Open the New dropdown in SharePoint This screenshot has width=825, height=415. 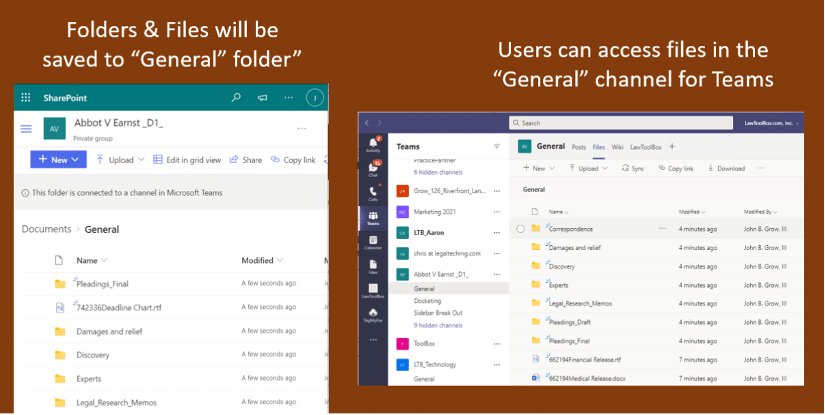tap(58, 159)
